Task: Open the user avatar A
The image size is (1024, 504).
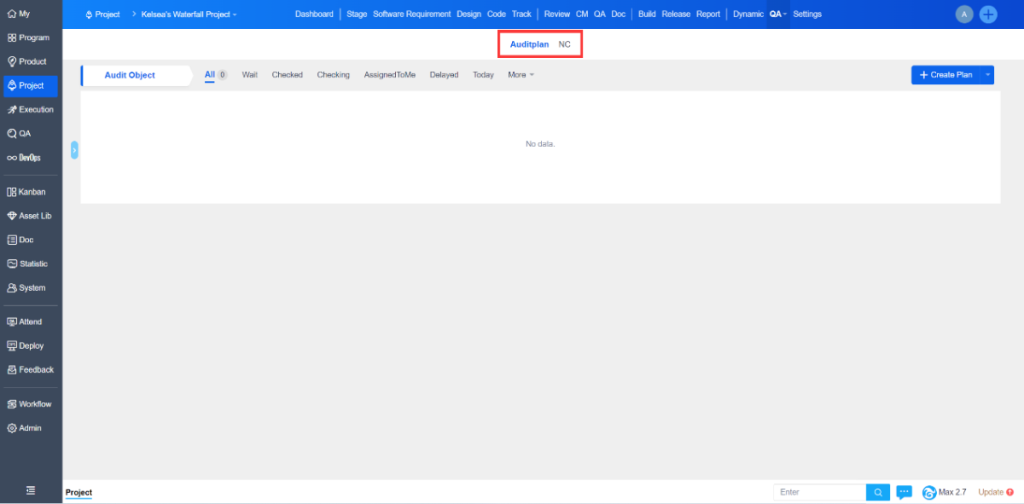Action: click(964, 14)
